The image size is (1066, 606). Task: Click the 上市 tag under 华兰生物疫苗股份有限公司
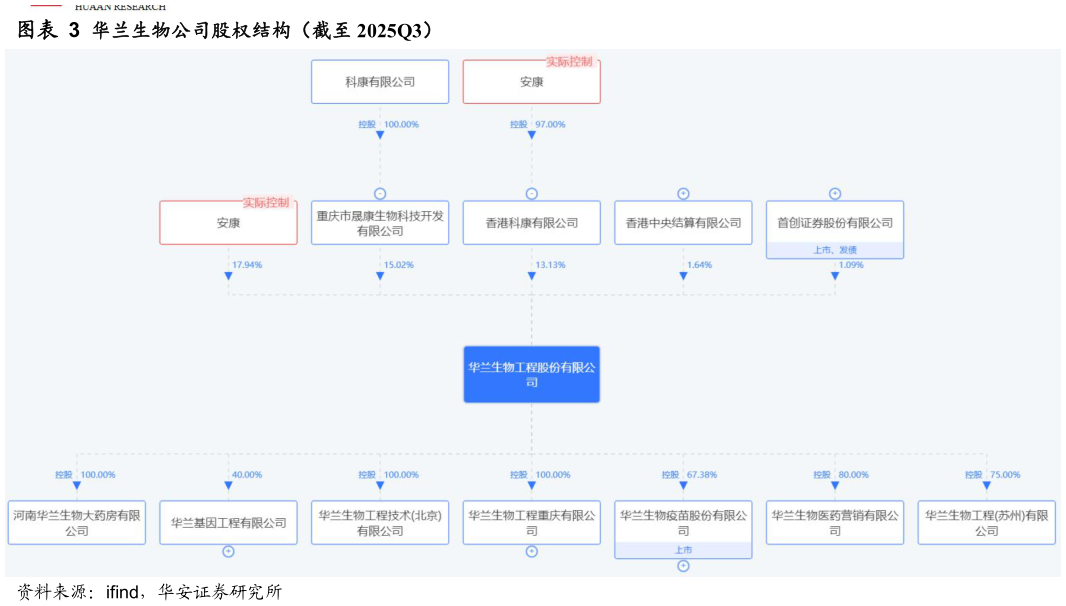(x=683, y=549)
